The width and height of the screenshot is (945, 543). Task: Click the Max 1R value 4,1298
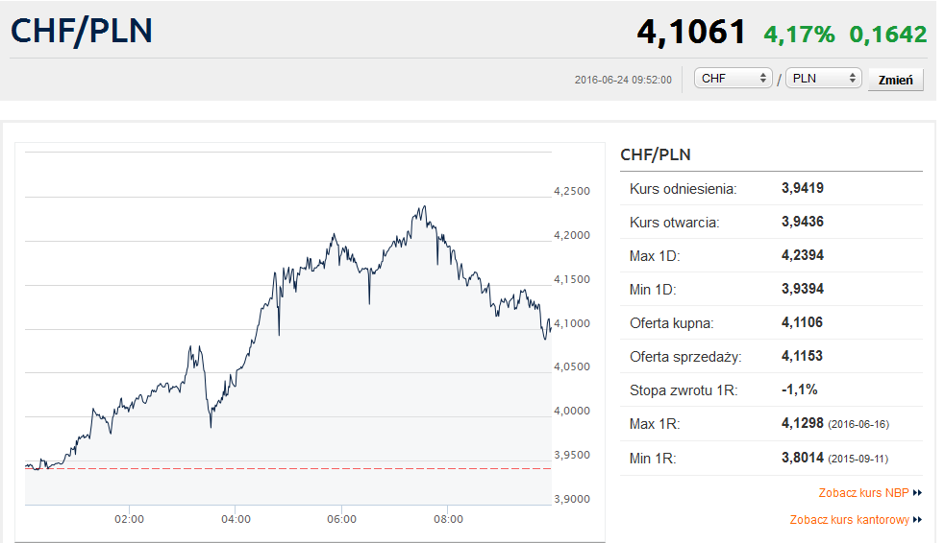click(802, 423)
